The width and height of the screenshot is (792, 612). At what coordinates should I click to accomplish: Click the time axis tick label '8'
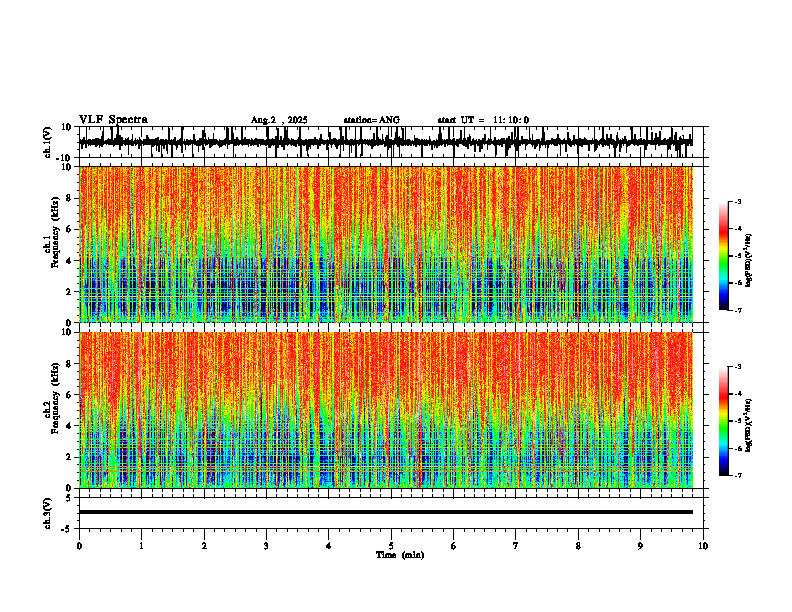tap(578, 546)
